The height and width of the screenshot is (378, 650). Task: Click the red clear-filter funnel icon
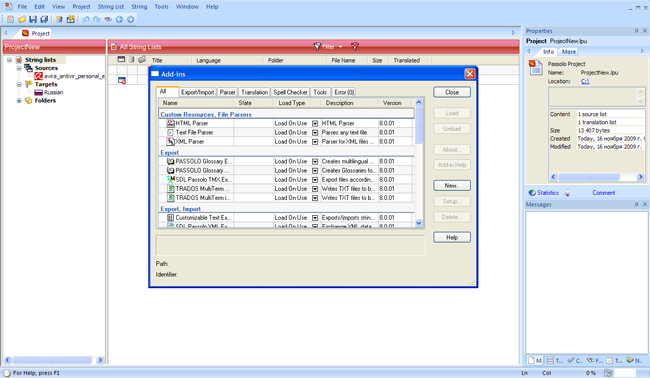[x=354, y=46]
